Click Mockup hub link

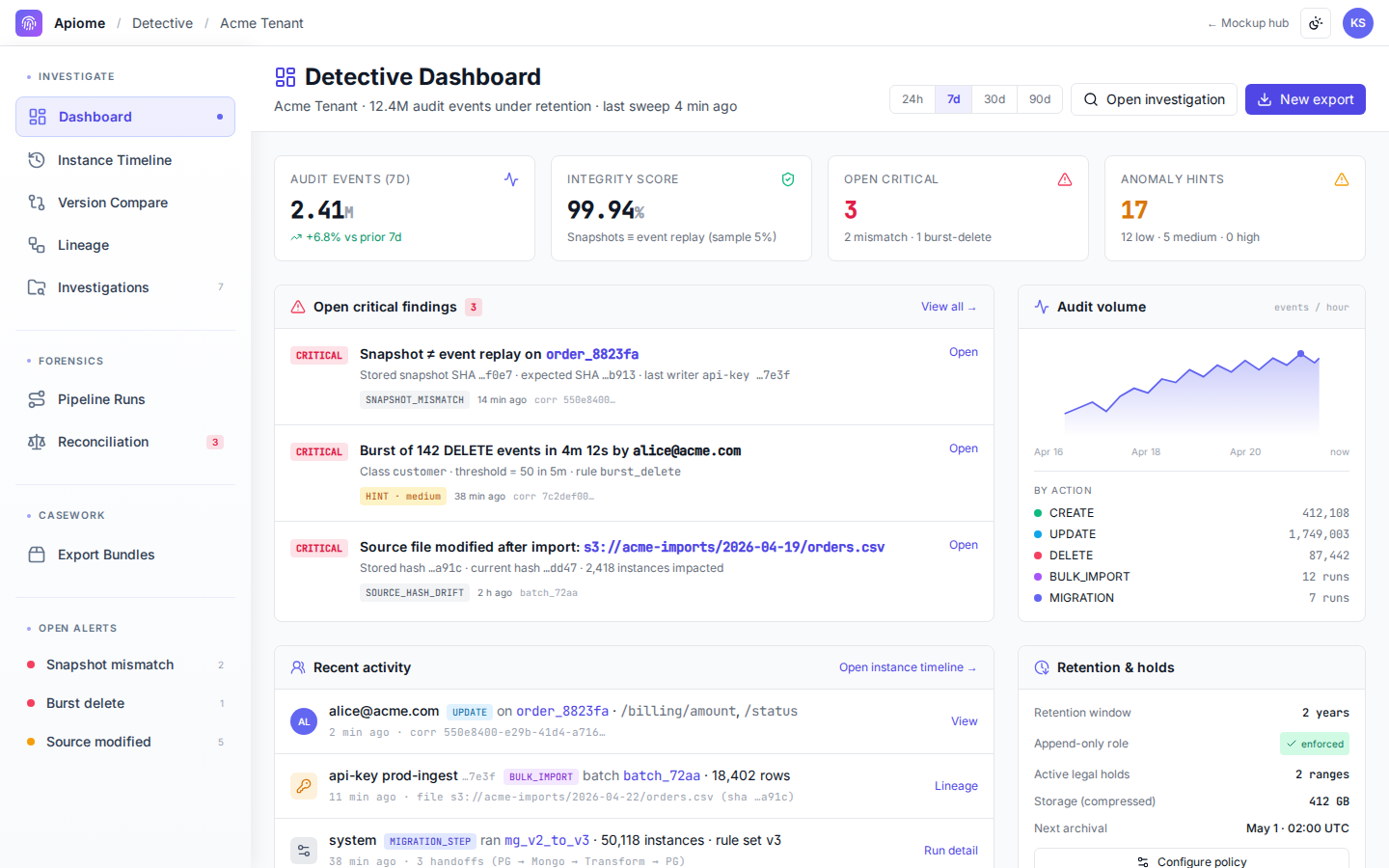1248,23
